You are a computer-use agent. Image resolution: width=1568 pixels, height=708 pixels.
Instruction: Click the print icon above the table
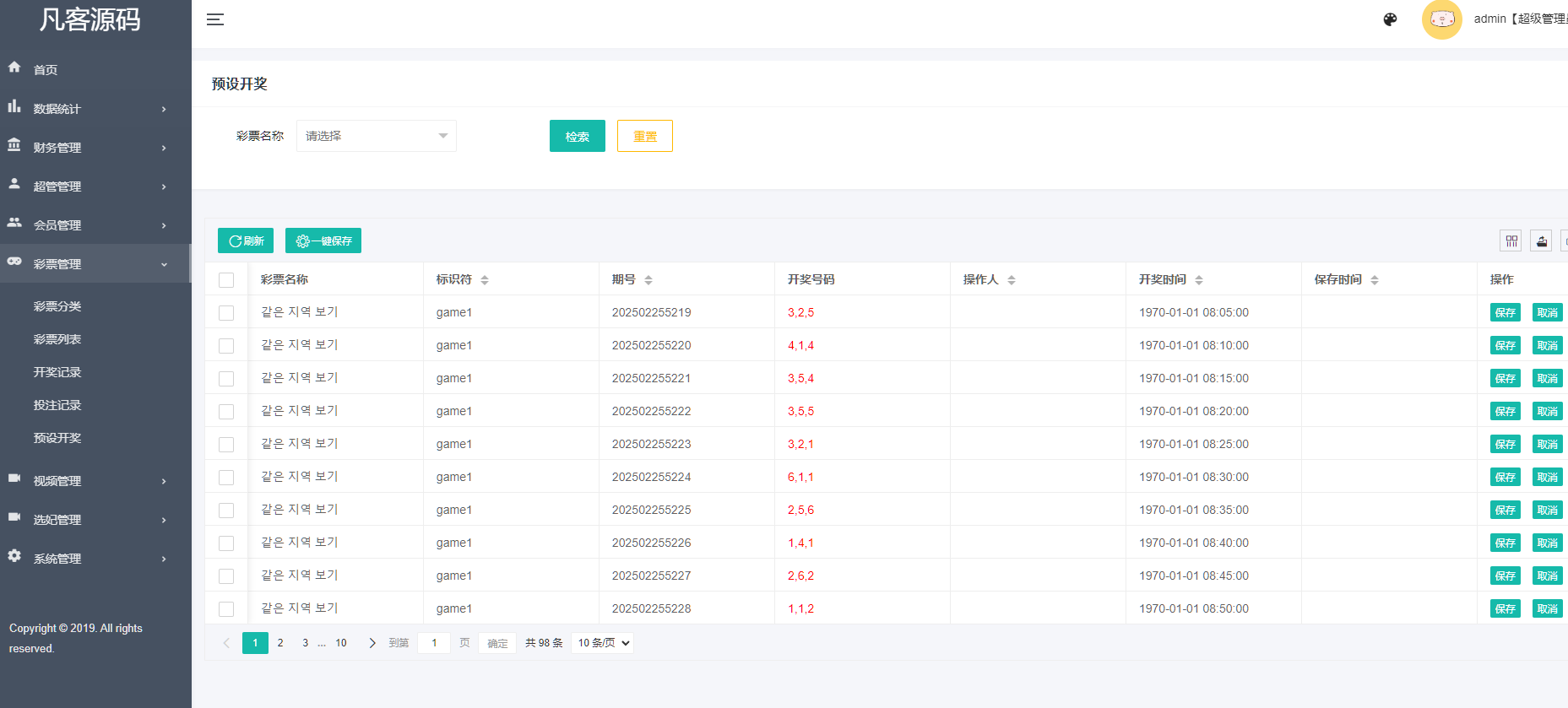1542,241
